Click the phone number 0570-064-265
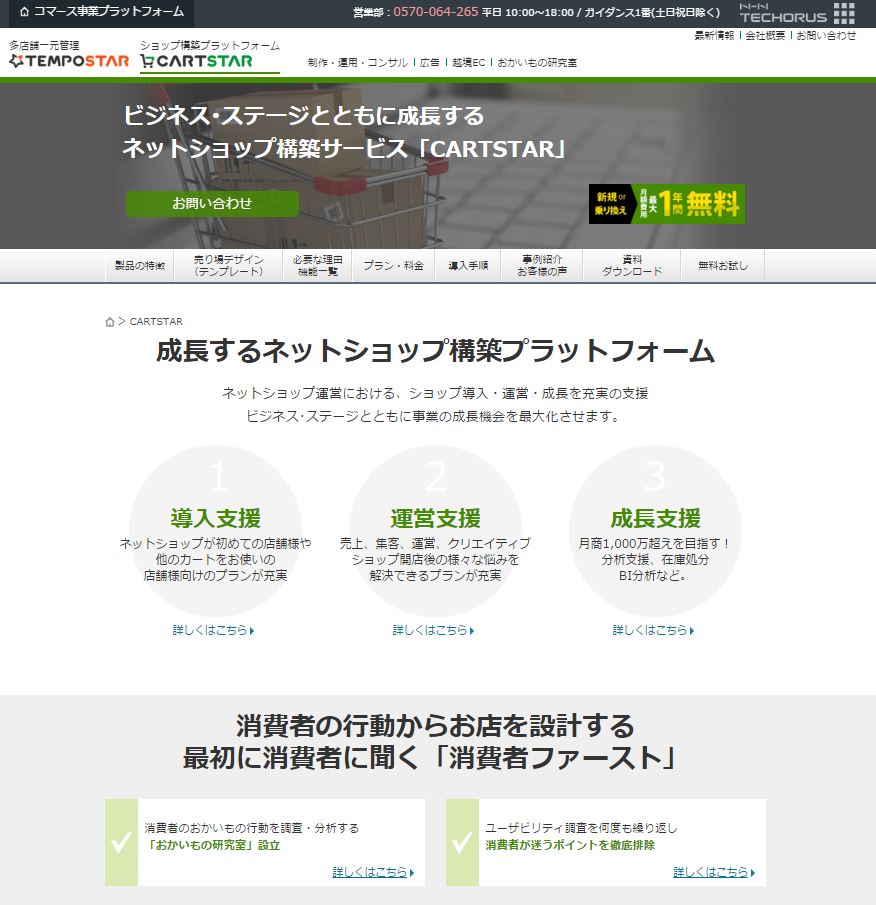 (436, 12)
